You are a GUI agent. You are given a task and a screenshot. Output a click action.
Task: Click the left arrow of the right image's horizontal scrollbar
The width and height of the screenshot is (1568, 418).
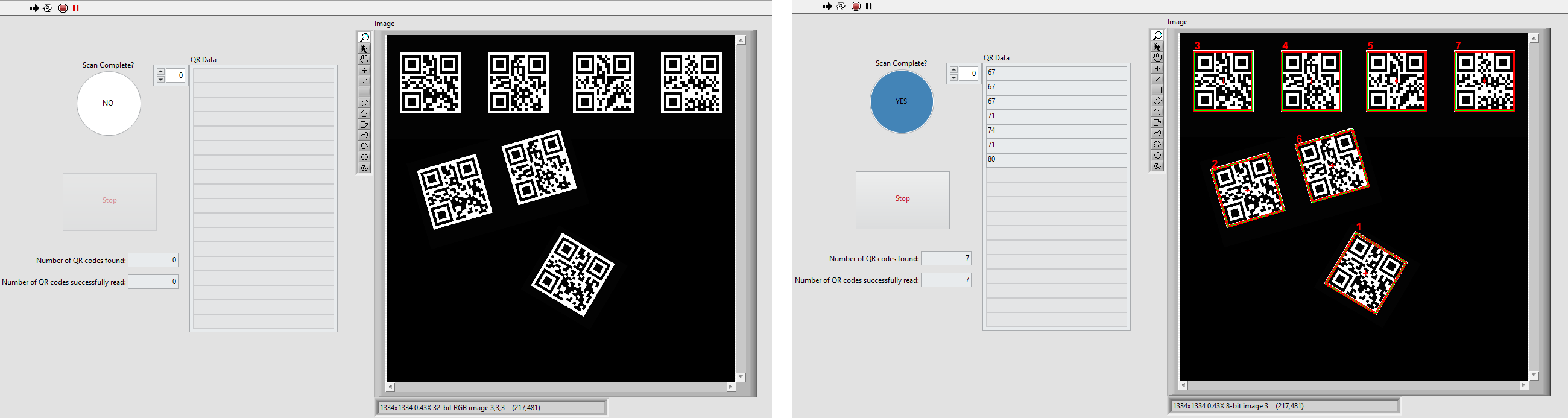click(x=1183, y=385)
